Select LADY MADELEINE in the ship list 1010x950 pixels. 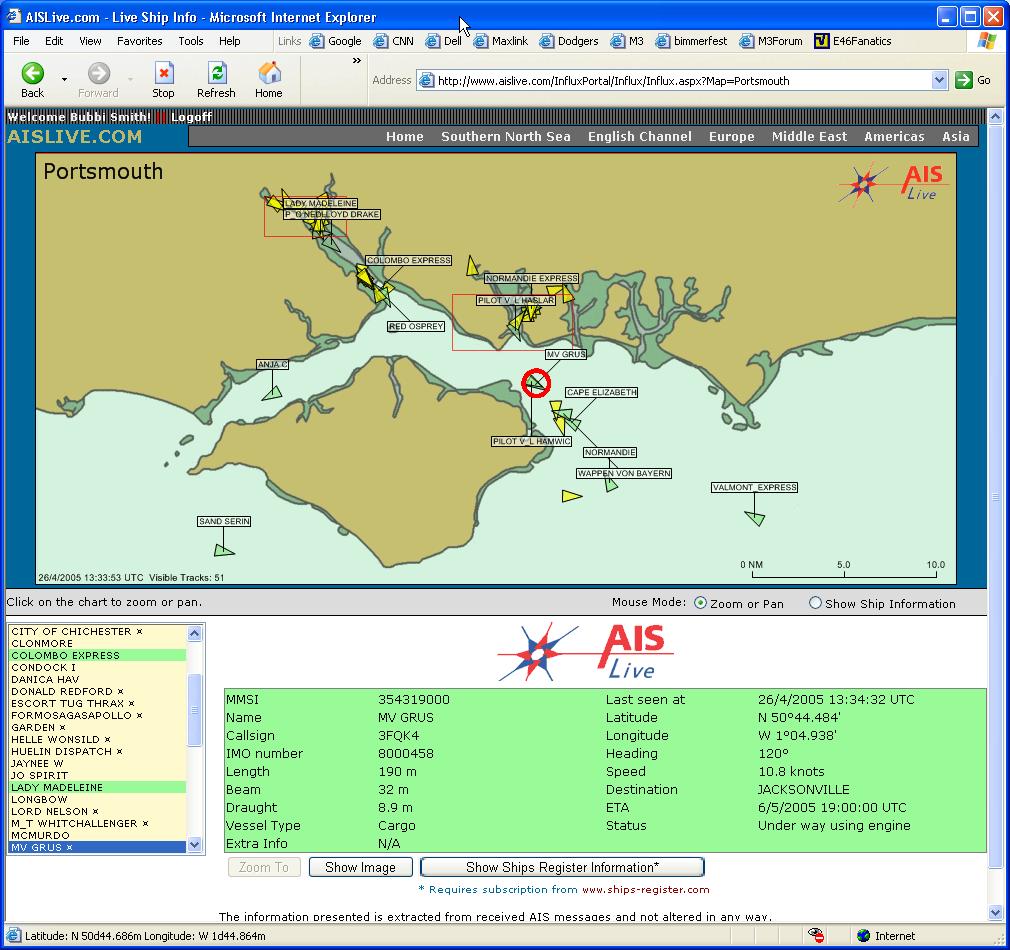click(98, 787)
